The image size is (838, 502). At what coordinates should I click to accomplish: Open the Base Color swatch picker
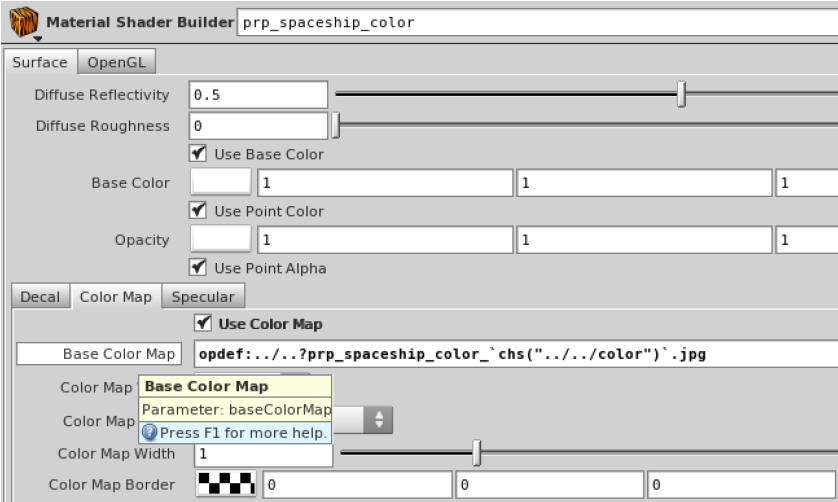[x=221, y=183]
